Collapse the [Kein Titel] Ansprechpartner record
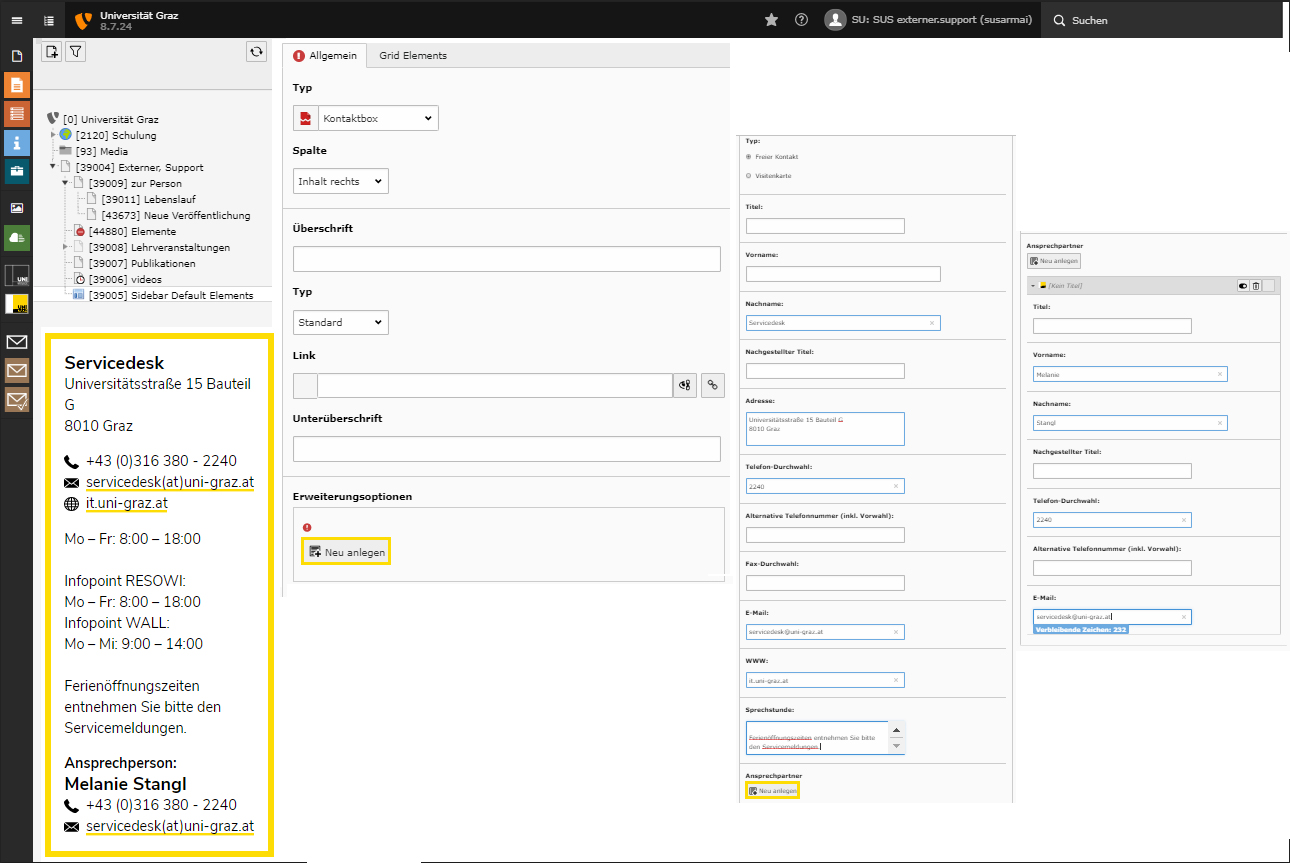This screenshot has width=1290, height=863. [1033, 285]
